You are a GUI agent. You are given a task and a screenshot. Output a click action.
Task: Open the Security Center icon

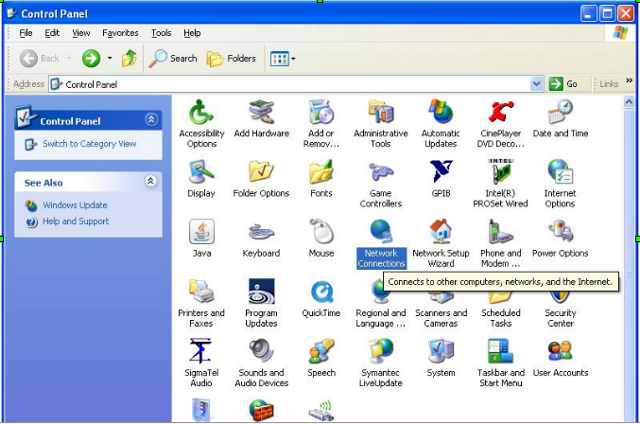[x=560, y=292]
